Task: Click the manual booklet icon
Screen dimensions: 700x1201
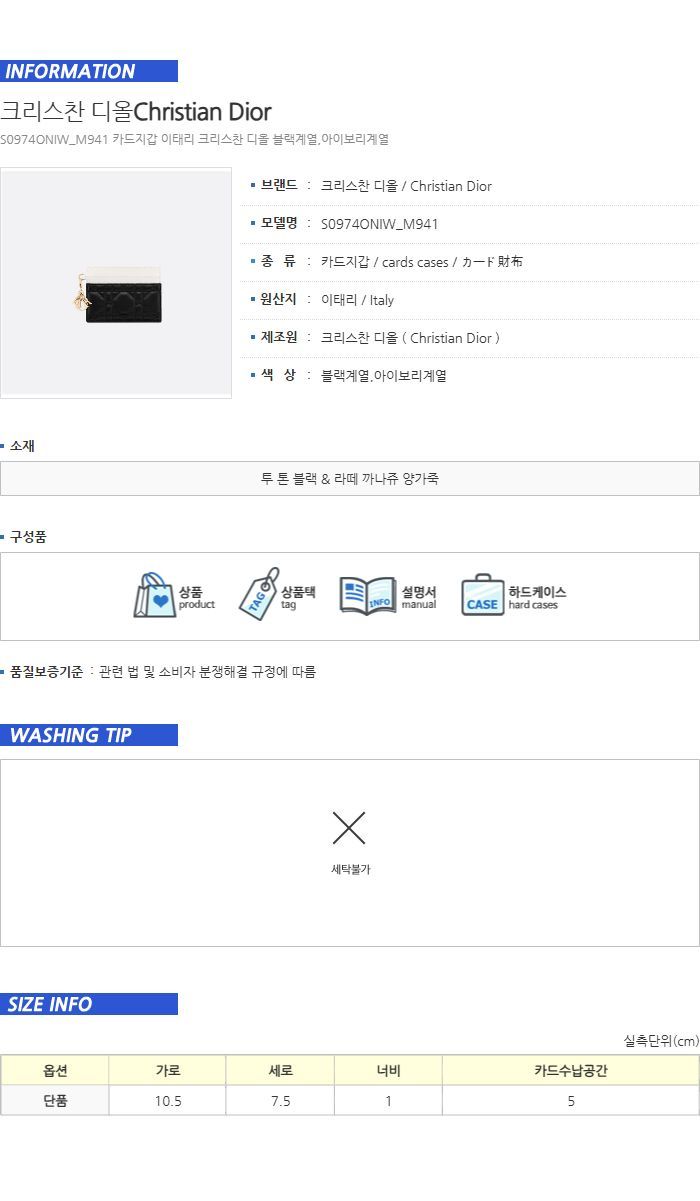Action: pos(368,595)
